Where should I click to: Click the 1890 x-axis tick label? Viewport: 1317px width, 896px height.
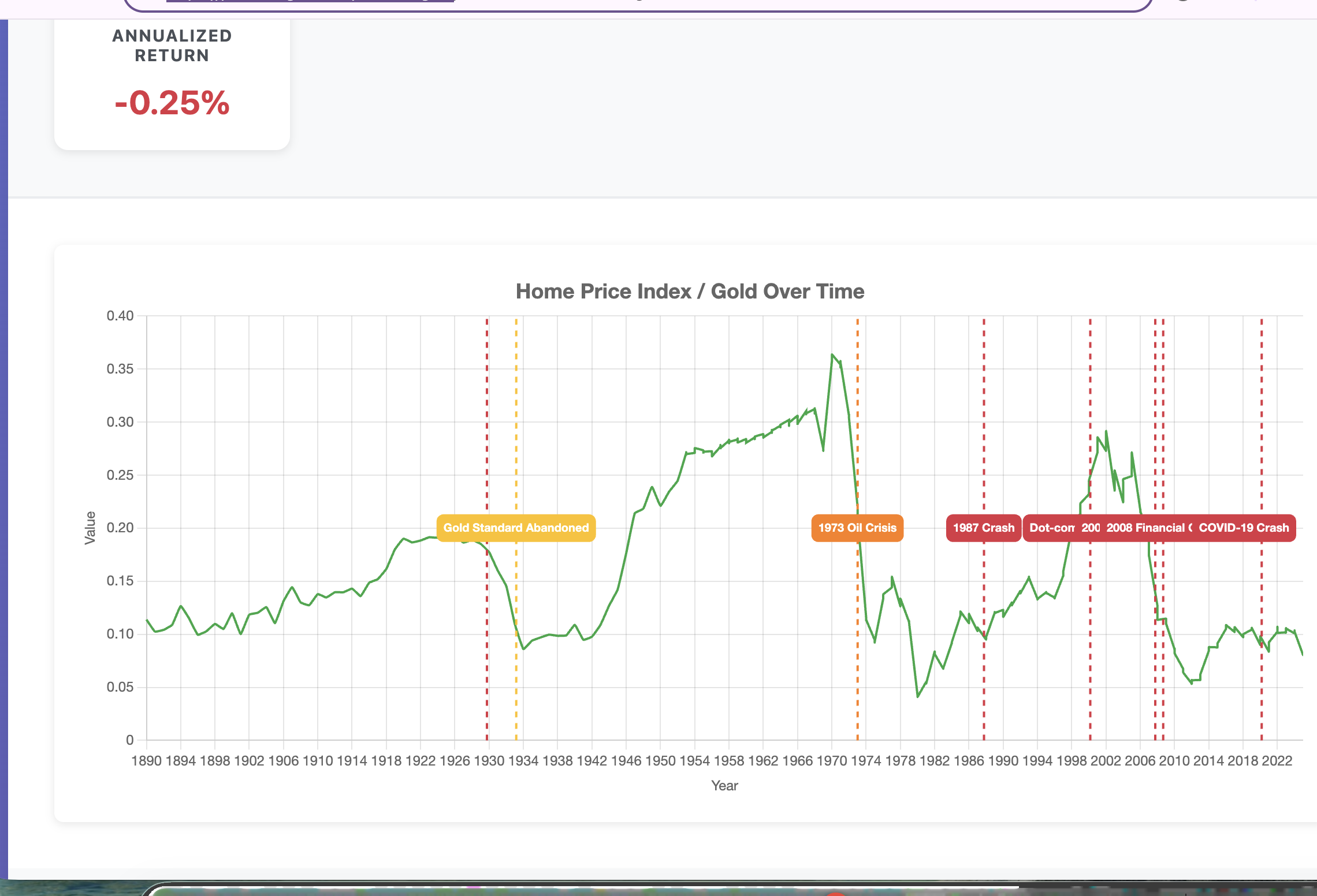coord(146,761)
